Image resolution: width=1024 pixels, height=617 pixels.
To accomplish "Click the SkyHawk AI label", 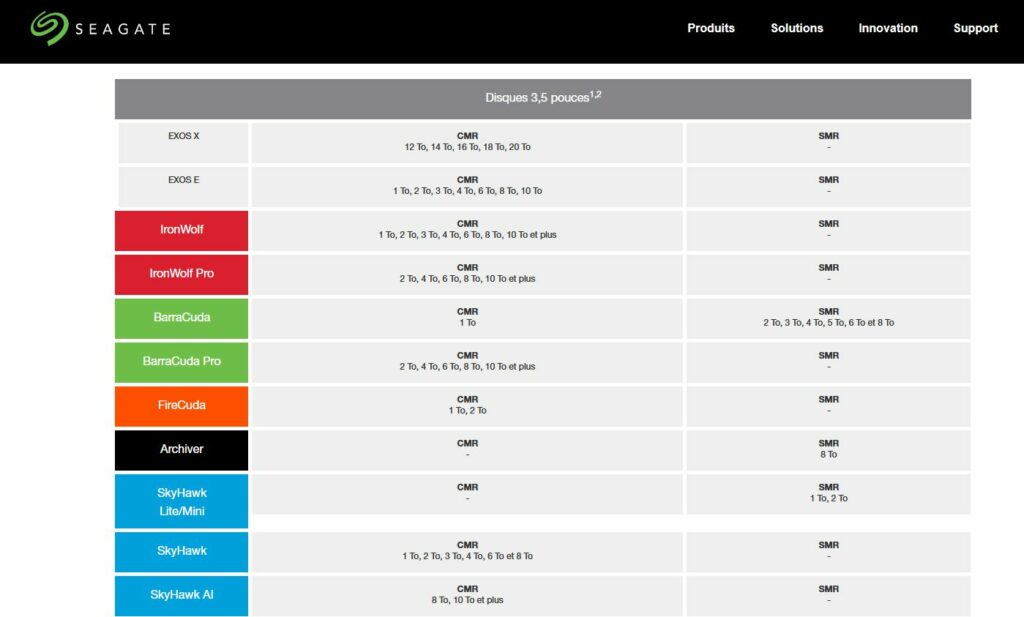I will pyautogui.click(x=182, y=595).
